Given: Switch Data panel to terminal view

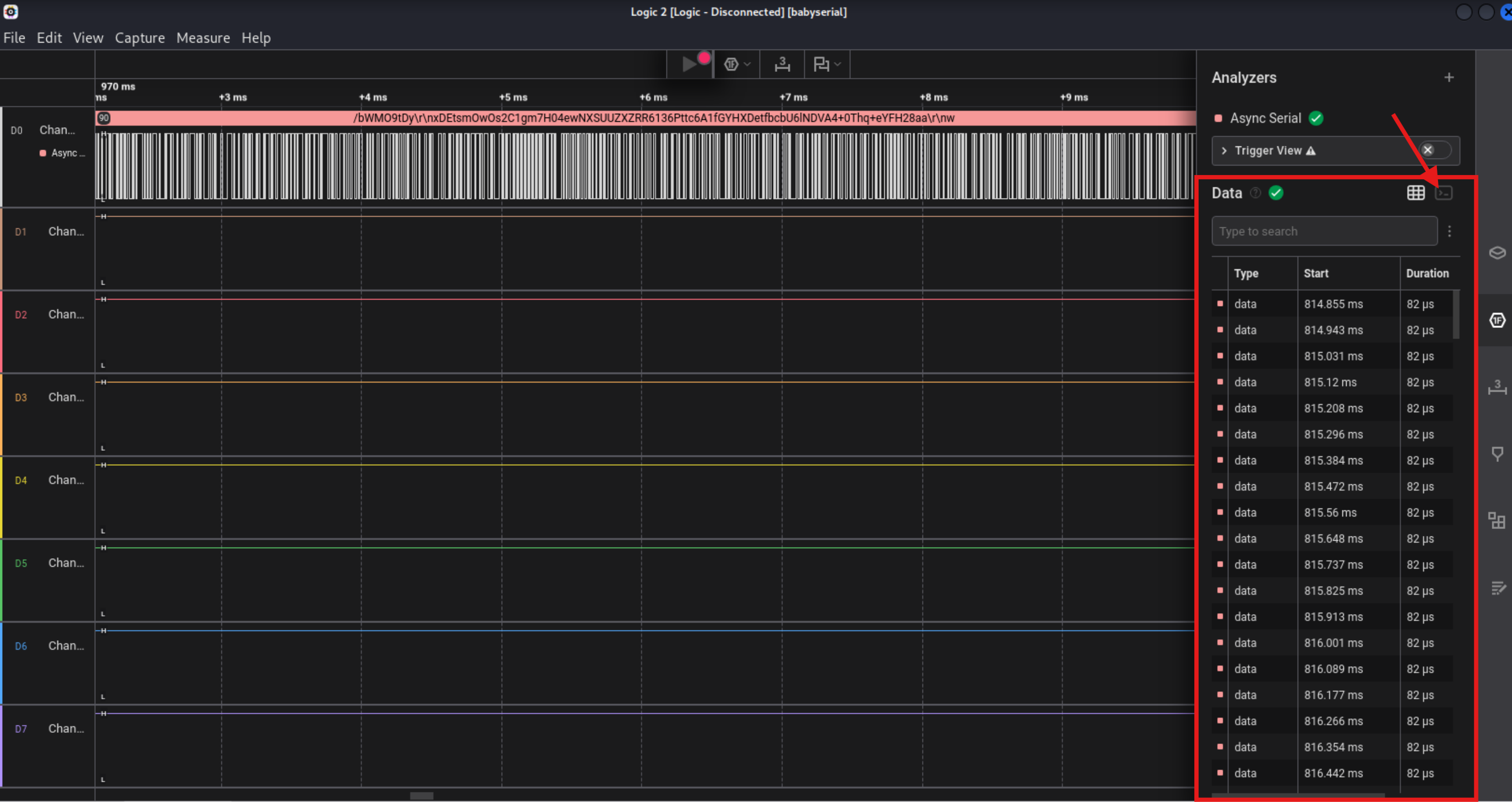Looking at the screenshot, I should coord(1443,193).
